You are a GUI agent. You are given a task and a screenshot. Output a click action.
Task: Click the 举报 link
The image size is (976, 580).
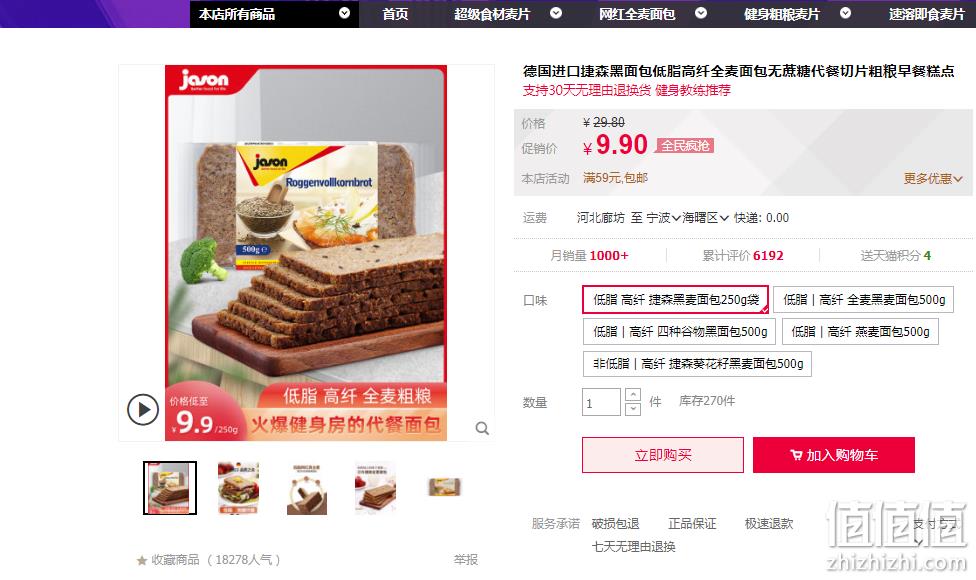coord(466,559)
